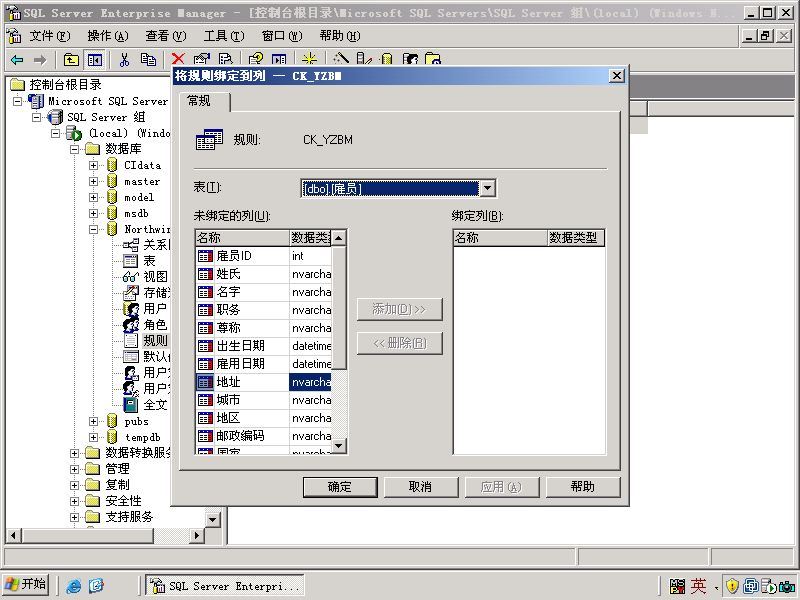Click unbound list scrollbar down arrow
The height and width of the screenshot is (600, 800).
click(x=339, y=446)
